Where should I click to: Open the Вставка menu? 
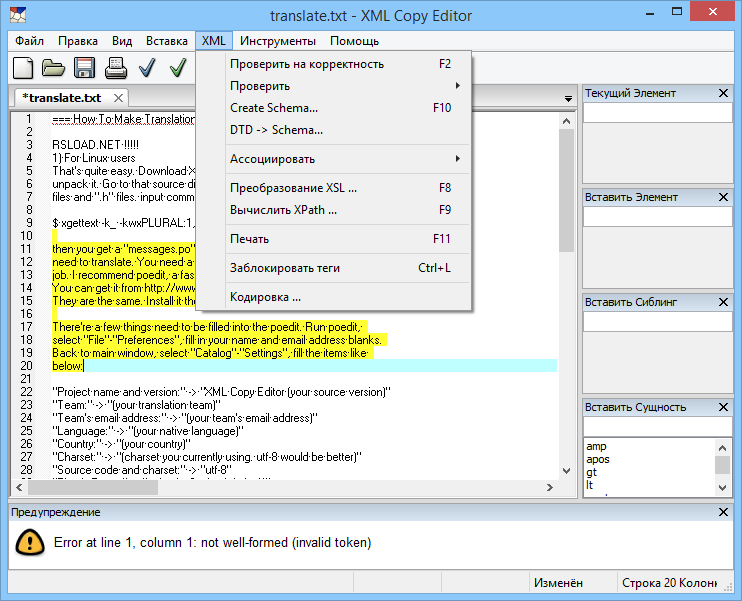point(167,41)
